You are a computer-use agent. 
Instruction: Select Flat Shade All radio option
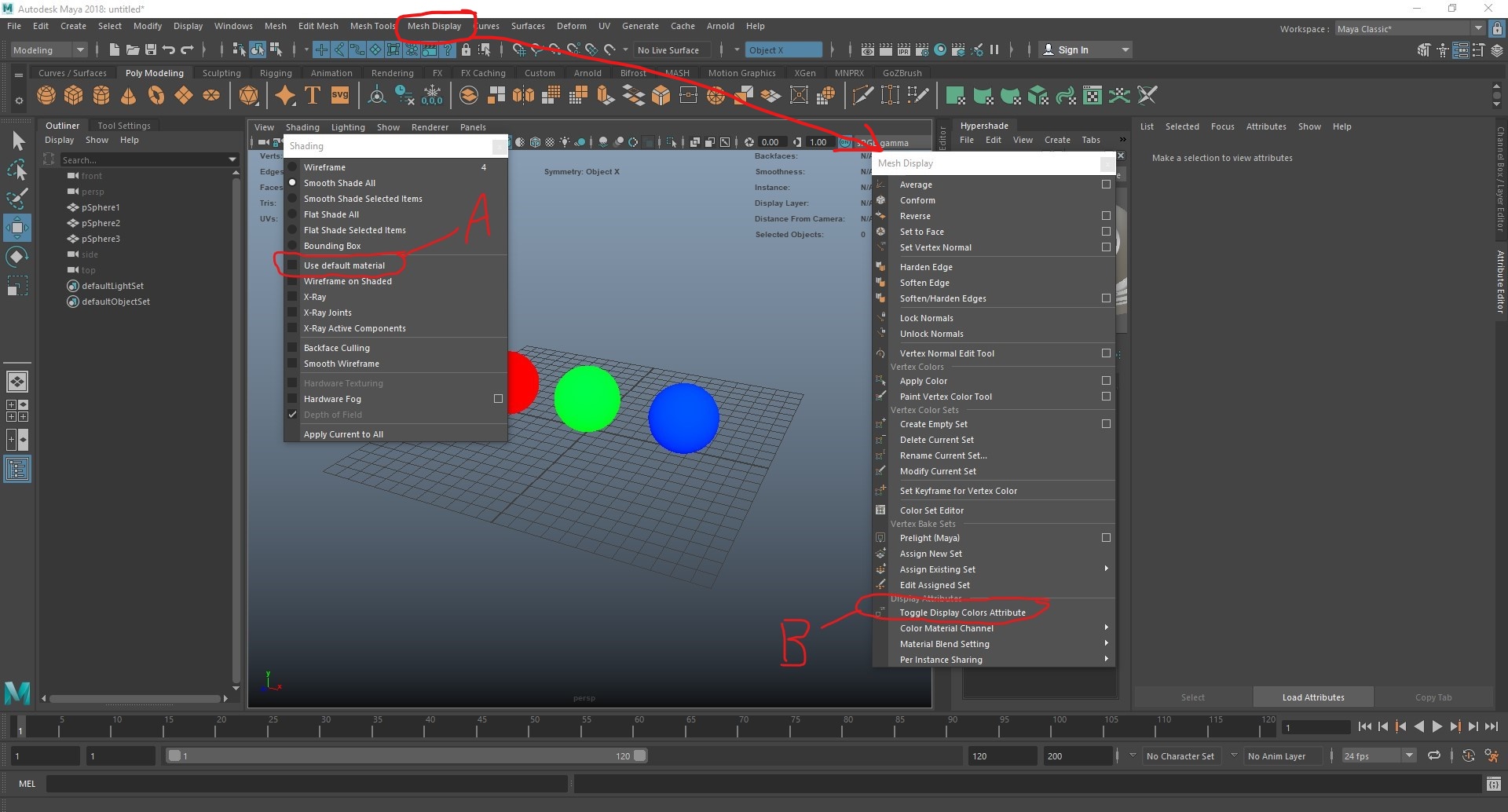pyautogui.click(x=292, y=214)
